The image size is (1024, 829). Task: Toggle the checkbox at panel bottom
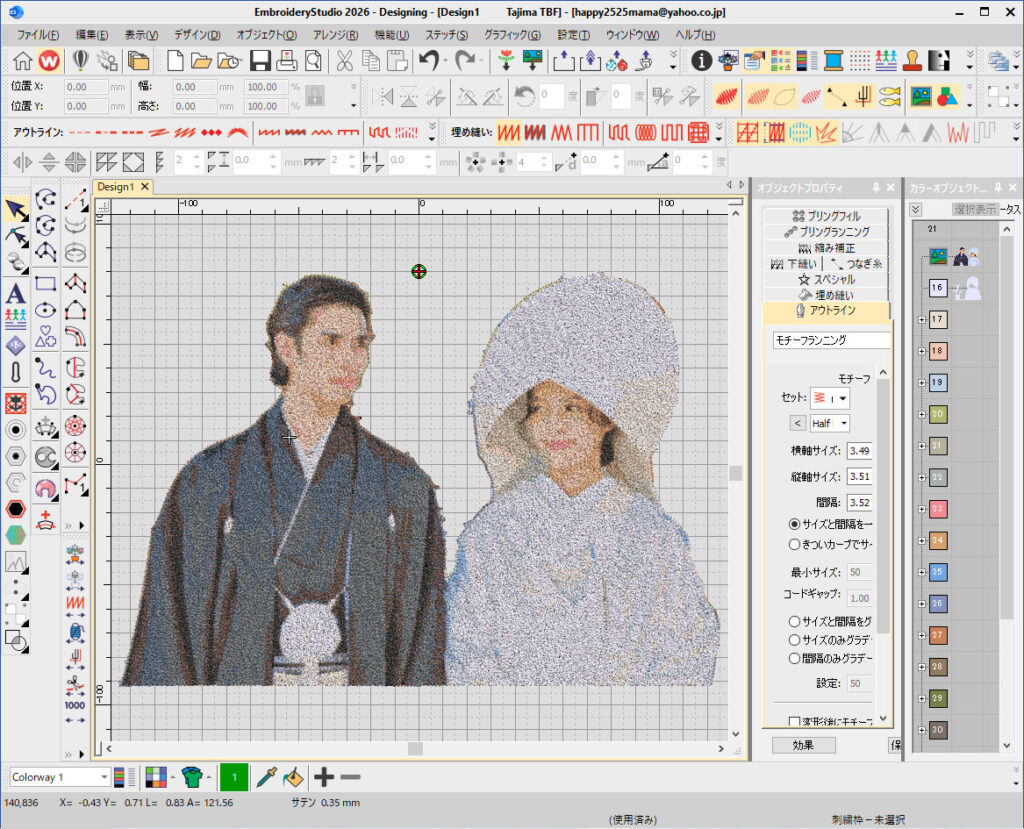point(794,722)
